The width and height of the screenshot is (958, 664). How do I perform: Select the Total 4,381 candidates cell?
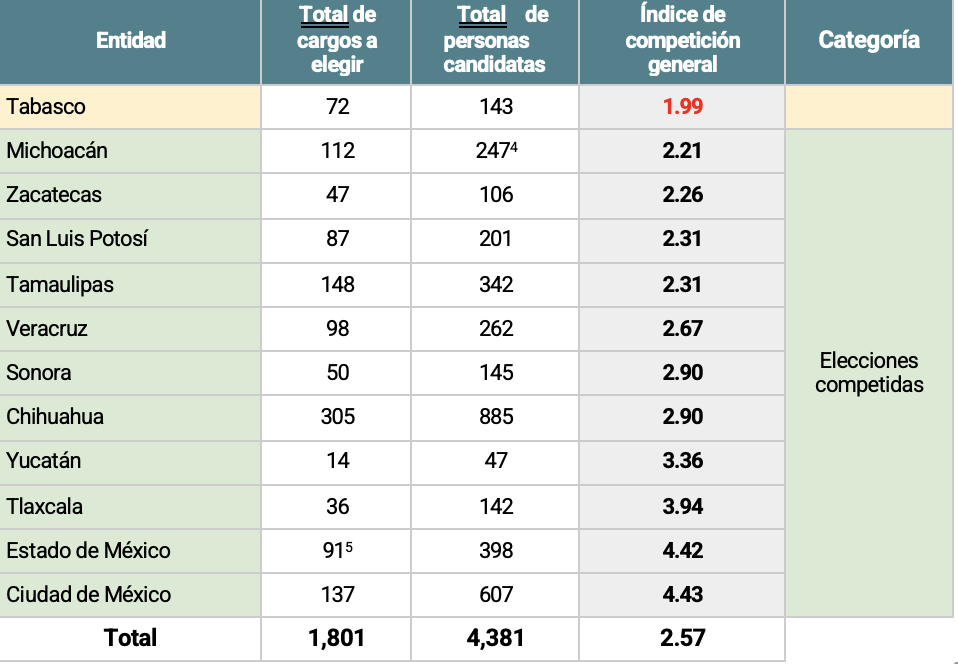(495, 639)
